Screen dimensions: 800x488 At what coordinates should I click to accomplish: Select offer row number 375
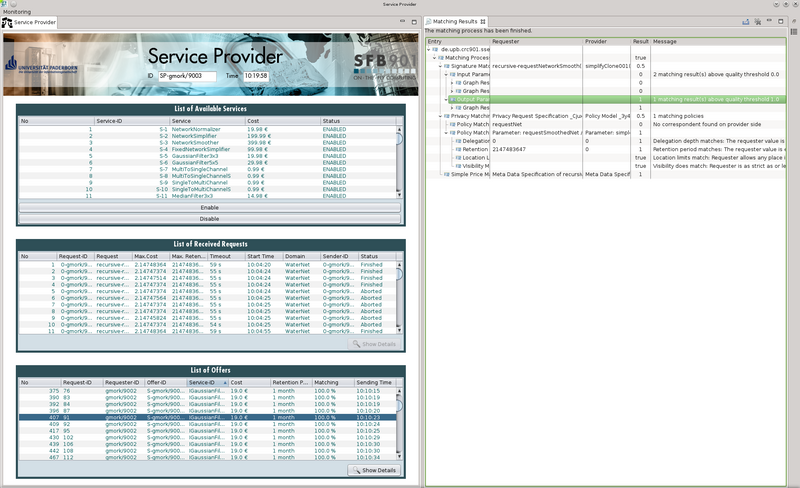pos(208,391)
